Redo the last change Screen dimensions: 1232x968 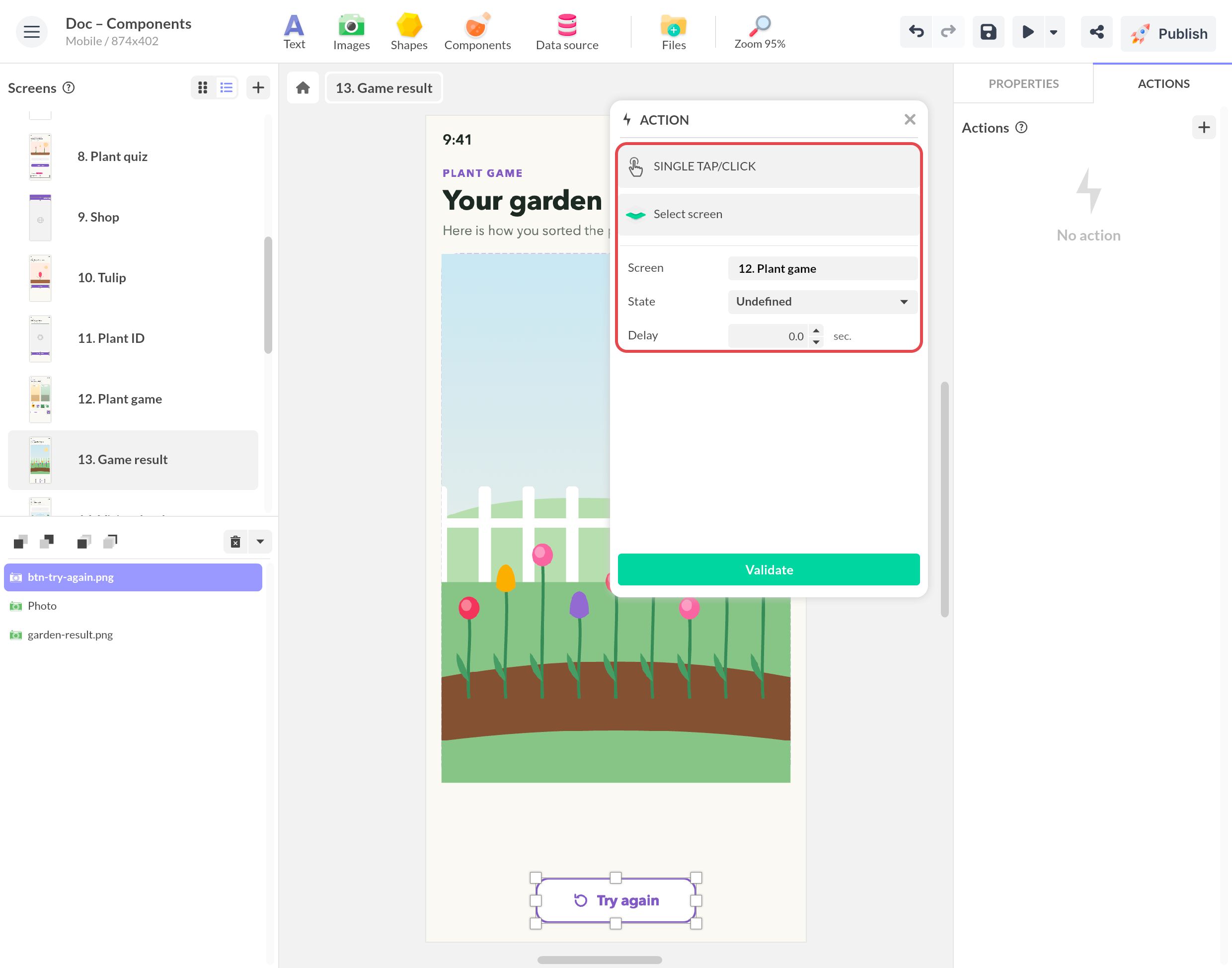point(948,32)
